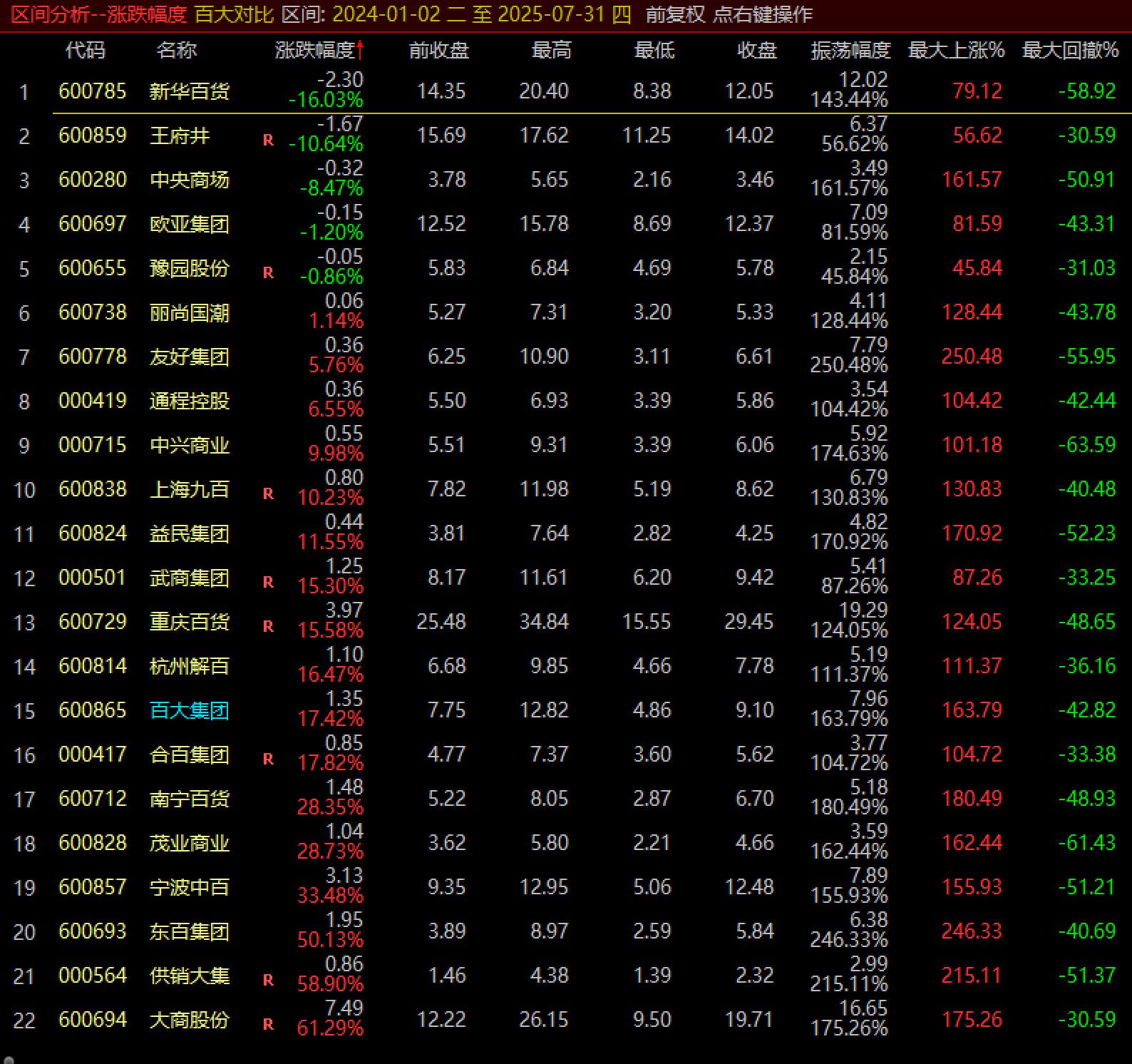Select stock name 中兴商业
This screenshot has width=1132, height=1064.
190,445
